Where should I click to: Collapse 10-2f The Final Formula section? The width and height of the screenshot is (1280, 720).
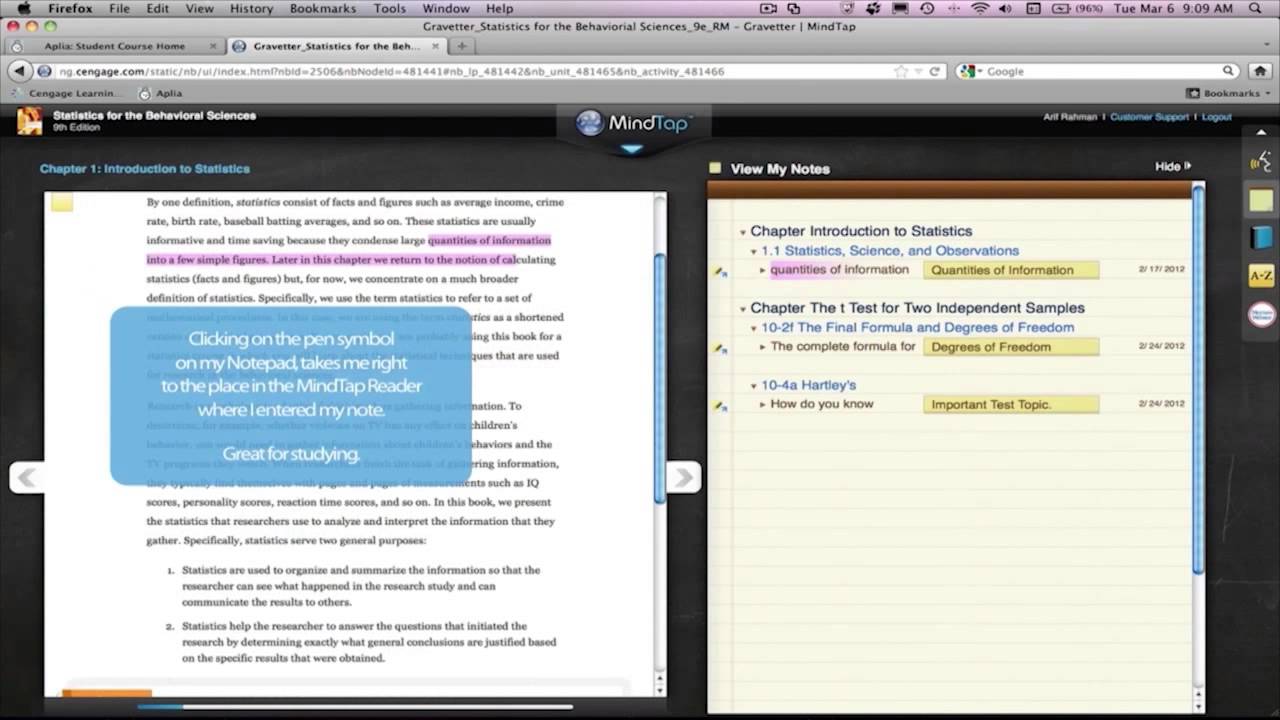tap(754, 328)
